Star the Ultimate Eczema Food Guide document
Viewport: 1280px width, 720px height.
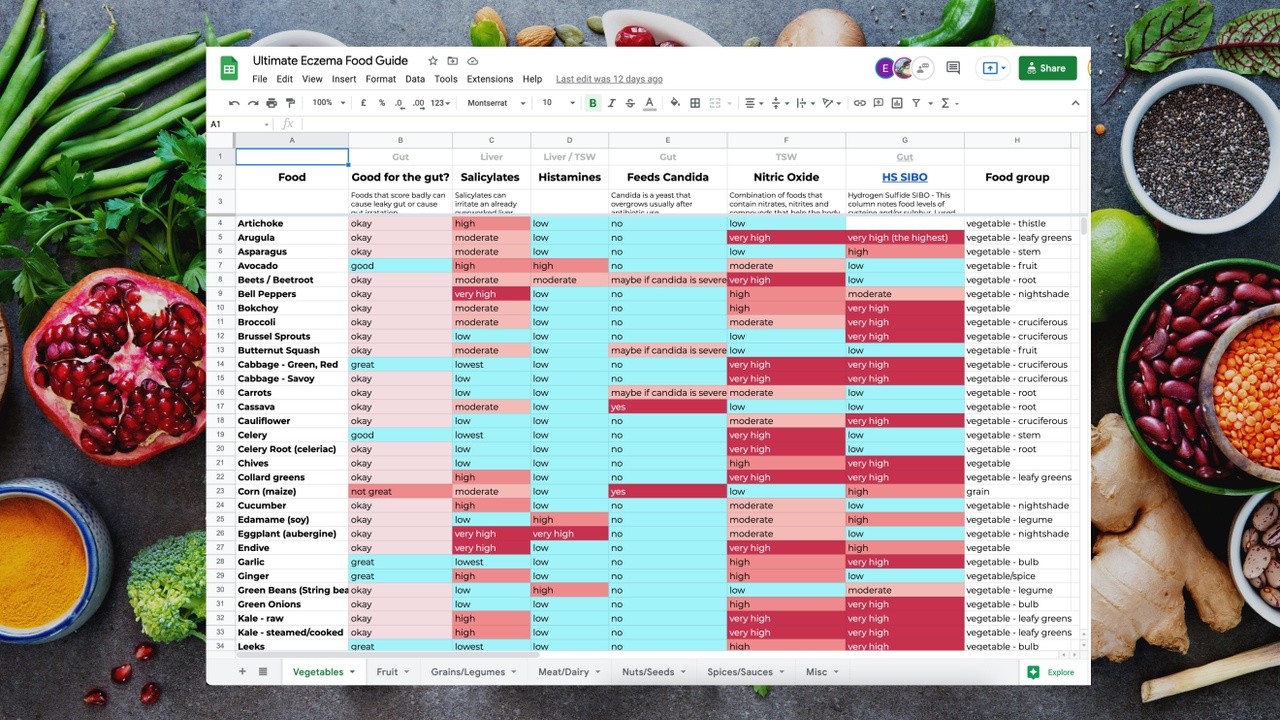(x=433, y=61)
